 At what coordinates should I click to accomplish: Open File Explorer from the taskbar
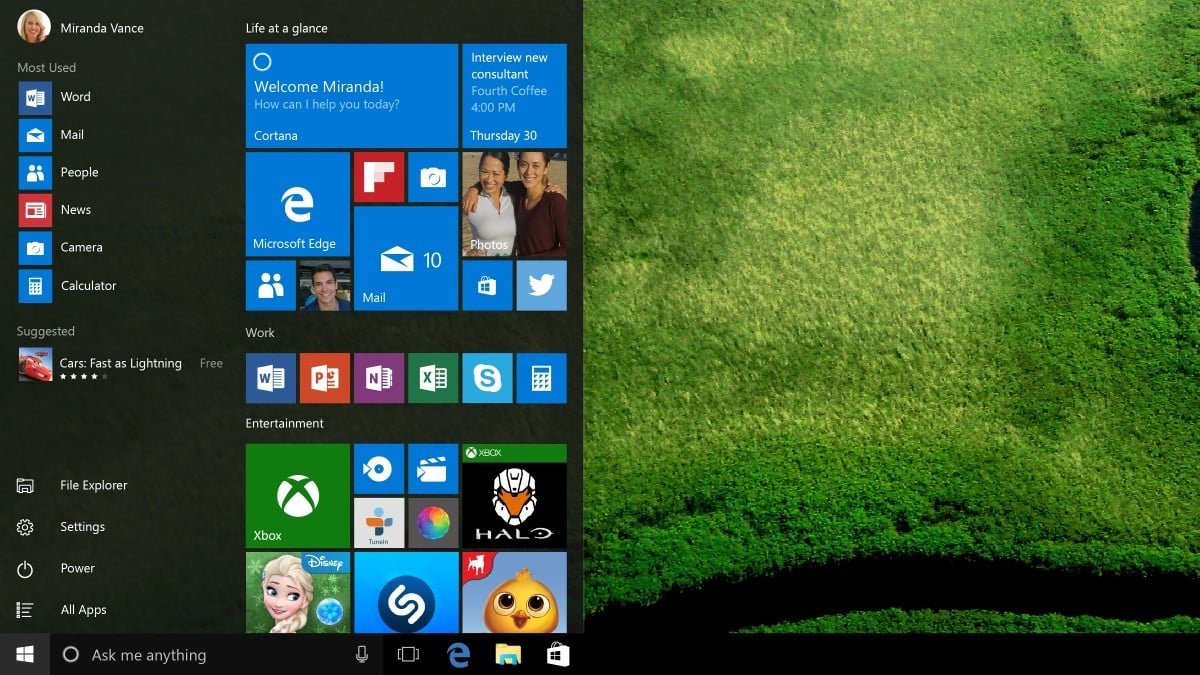pyautogui.click(x=509, y=654)
